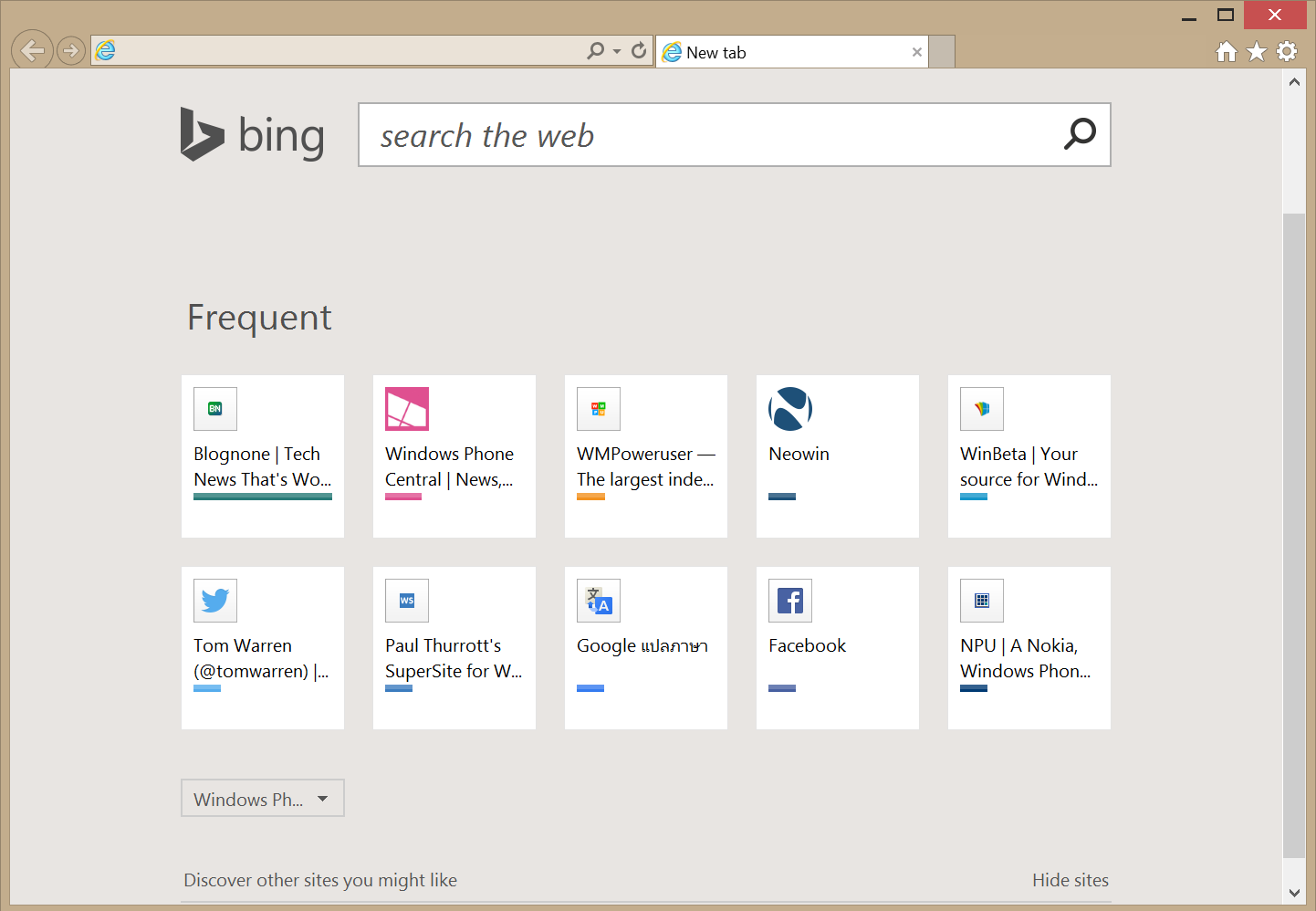Open Paul Thurrott's SuperSite tile

[454, 648]
